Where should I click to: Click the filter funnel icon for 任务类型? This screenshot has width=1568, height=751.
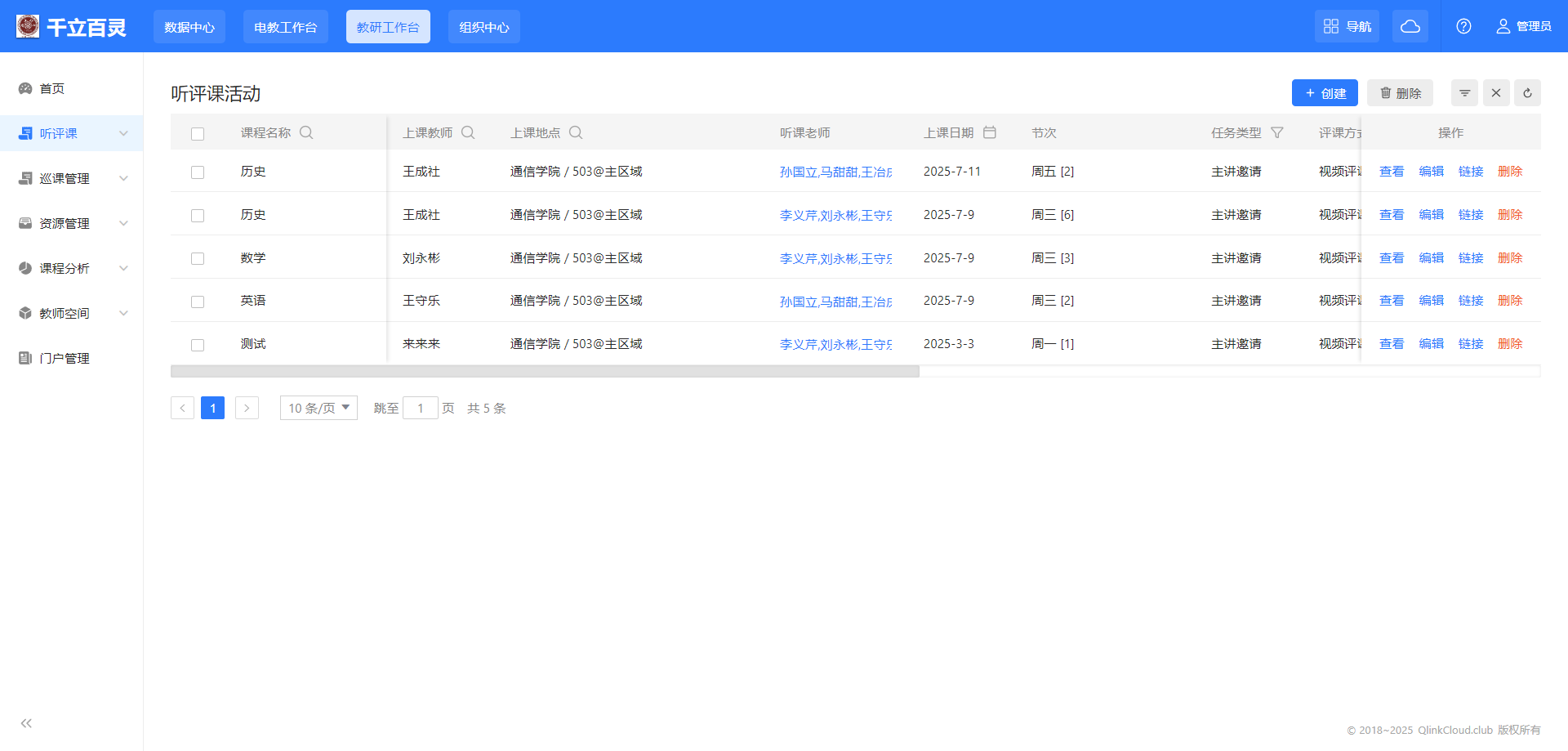pos(1277,132)
